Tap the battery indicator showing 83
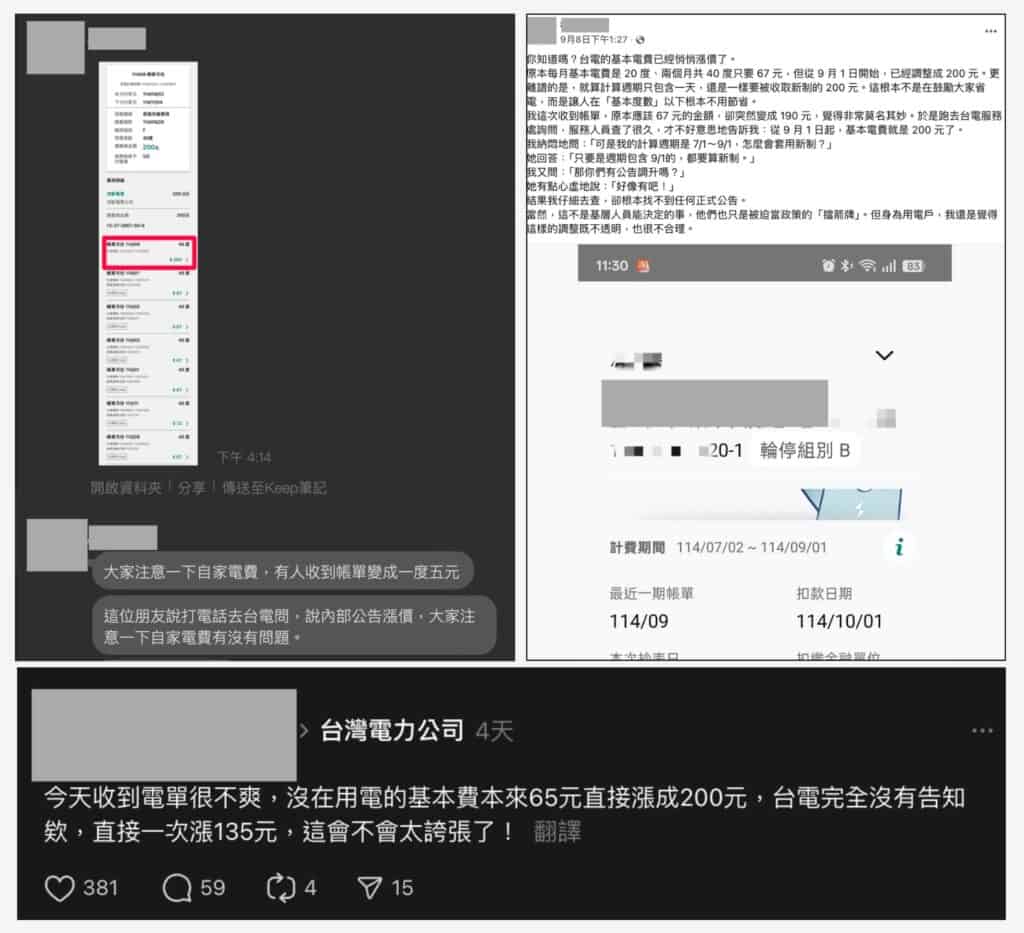 click(x=913, y=266)
